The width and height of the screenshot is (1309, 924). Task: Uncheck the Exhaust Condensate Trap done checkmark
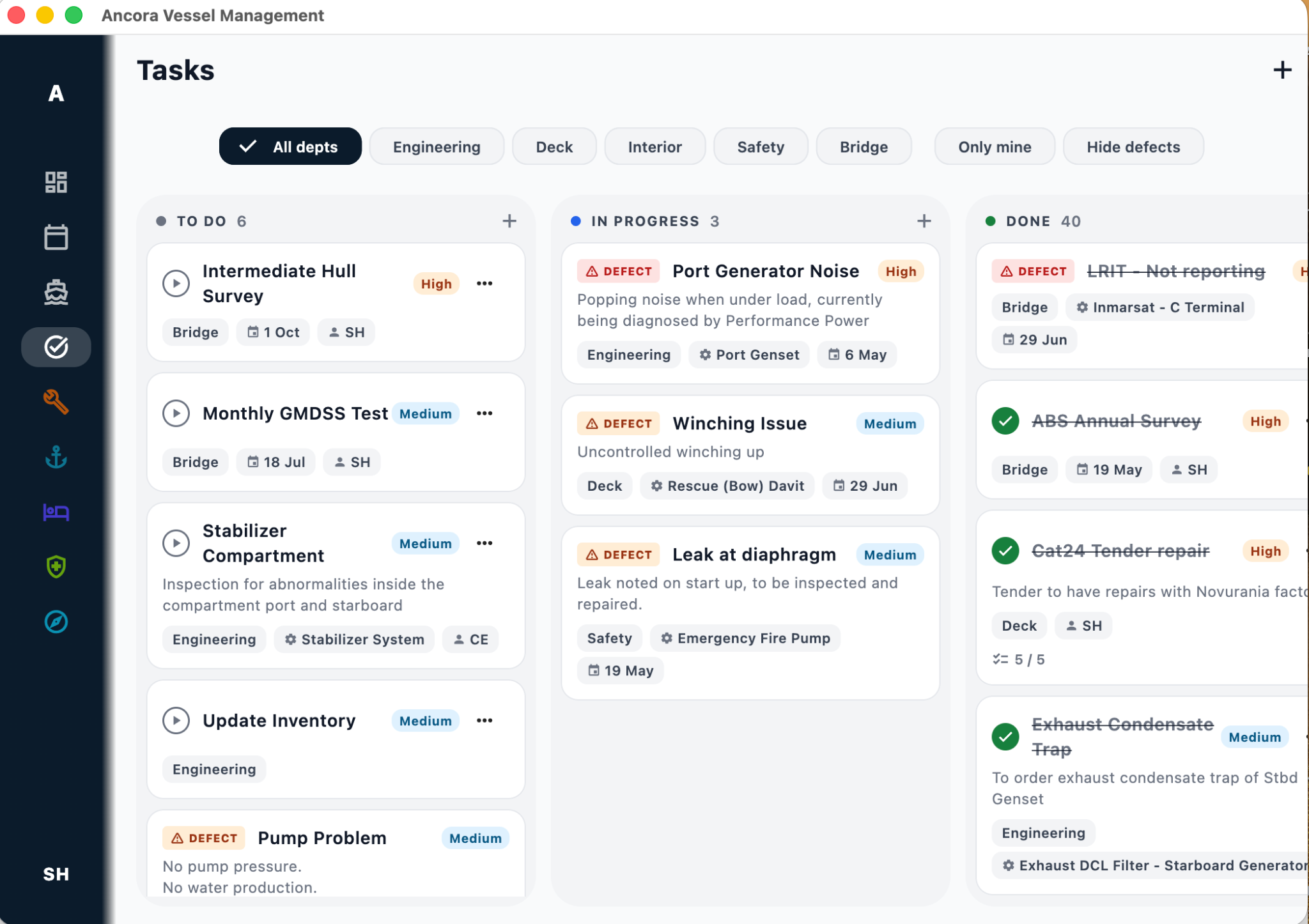click(x=1005, y=737)
